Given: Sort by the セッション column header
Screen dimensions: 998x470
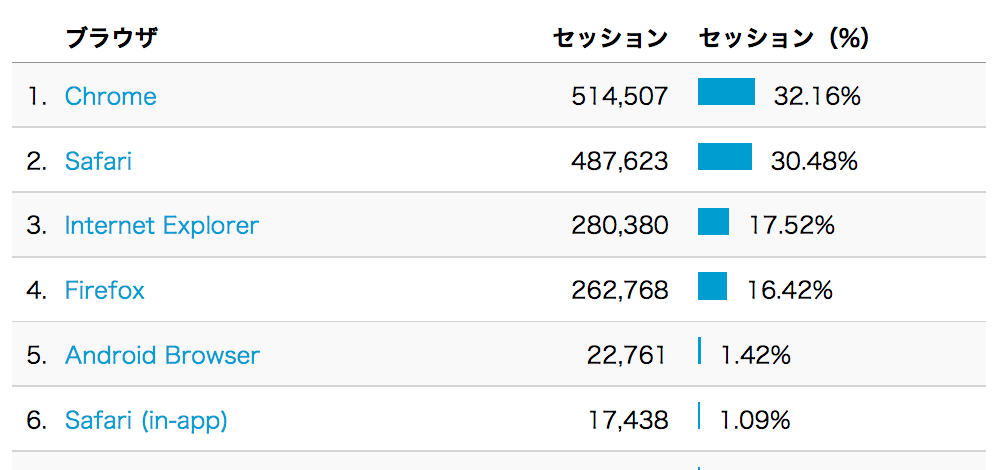Looking at the screenshot, I should [x=610, y=39].
